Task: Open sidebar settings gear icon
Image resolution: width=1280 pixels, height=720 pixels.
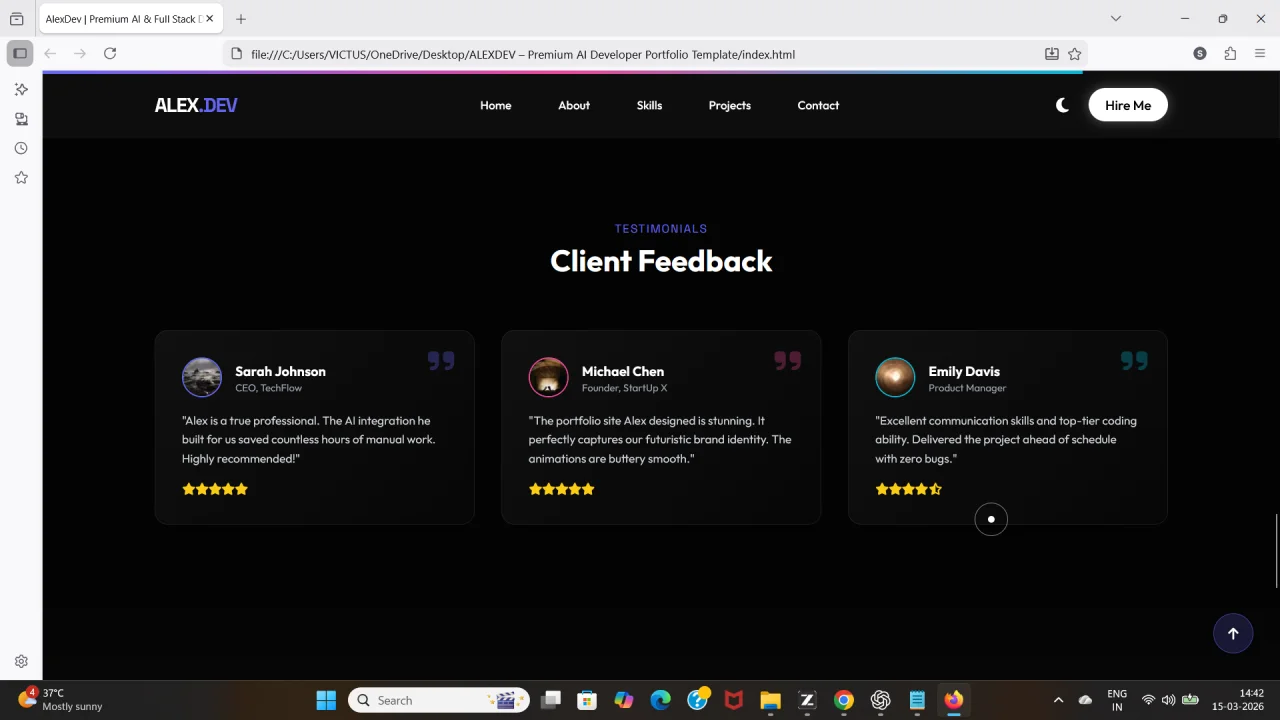Action: pos(21,661)
